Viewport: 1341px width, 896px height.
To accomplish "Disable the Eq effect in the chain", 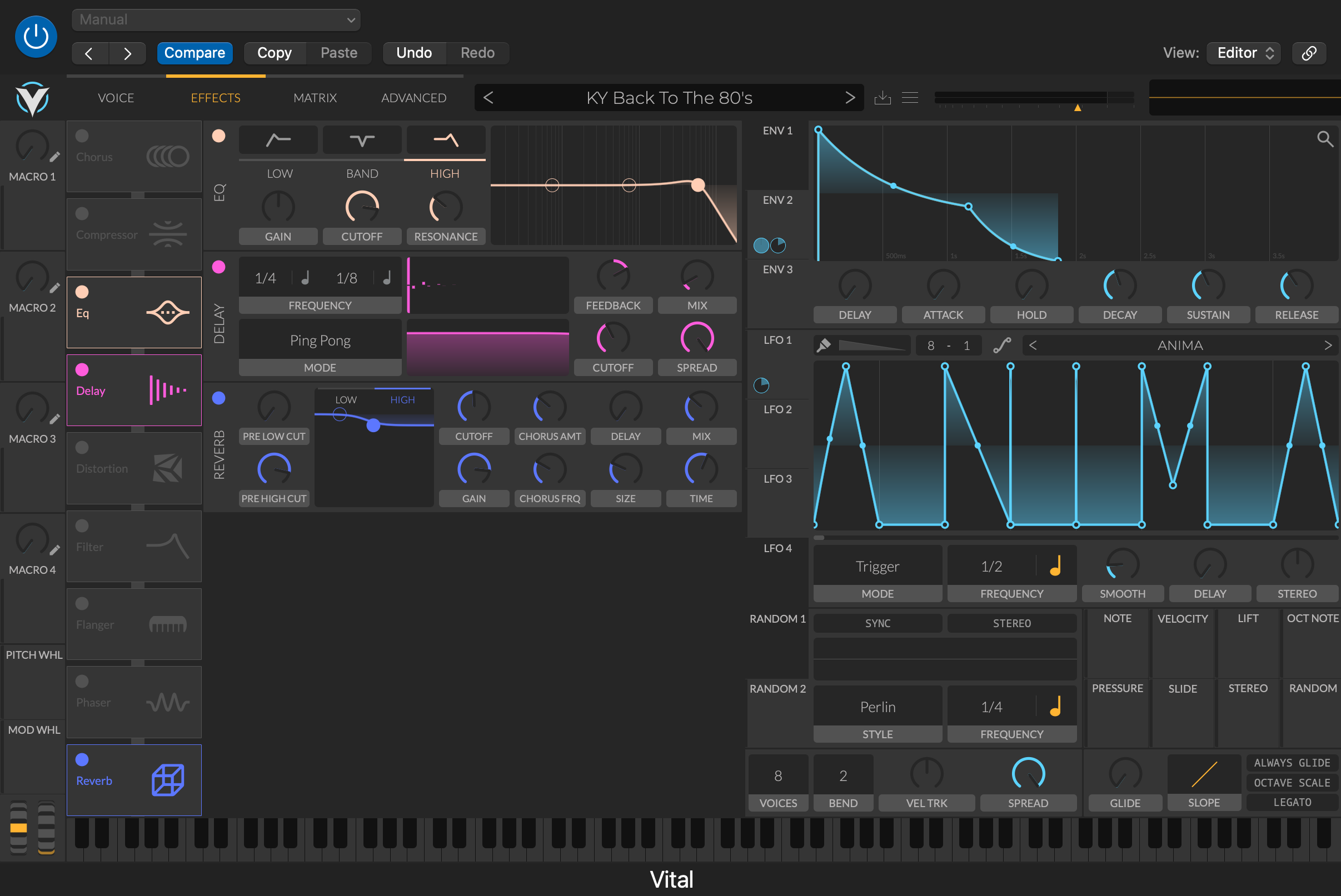I will point(82,292).
